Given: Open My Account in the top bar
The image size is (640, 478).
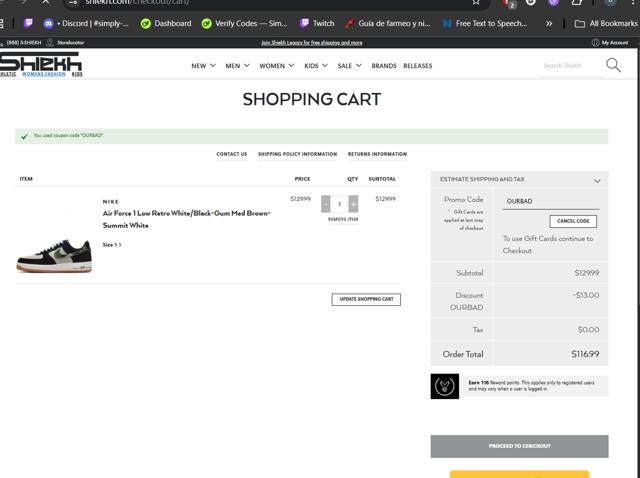Looking at the screenshot, I should pyautogui.click(x=610, y=42).
